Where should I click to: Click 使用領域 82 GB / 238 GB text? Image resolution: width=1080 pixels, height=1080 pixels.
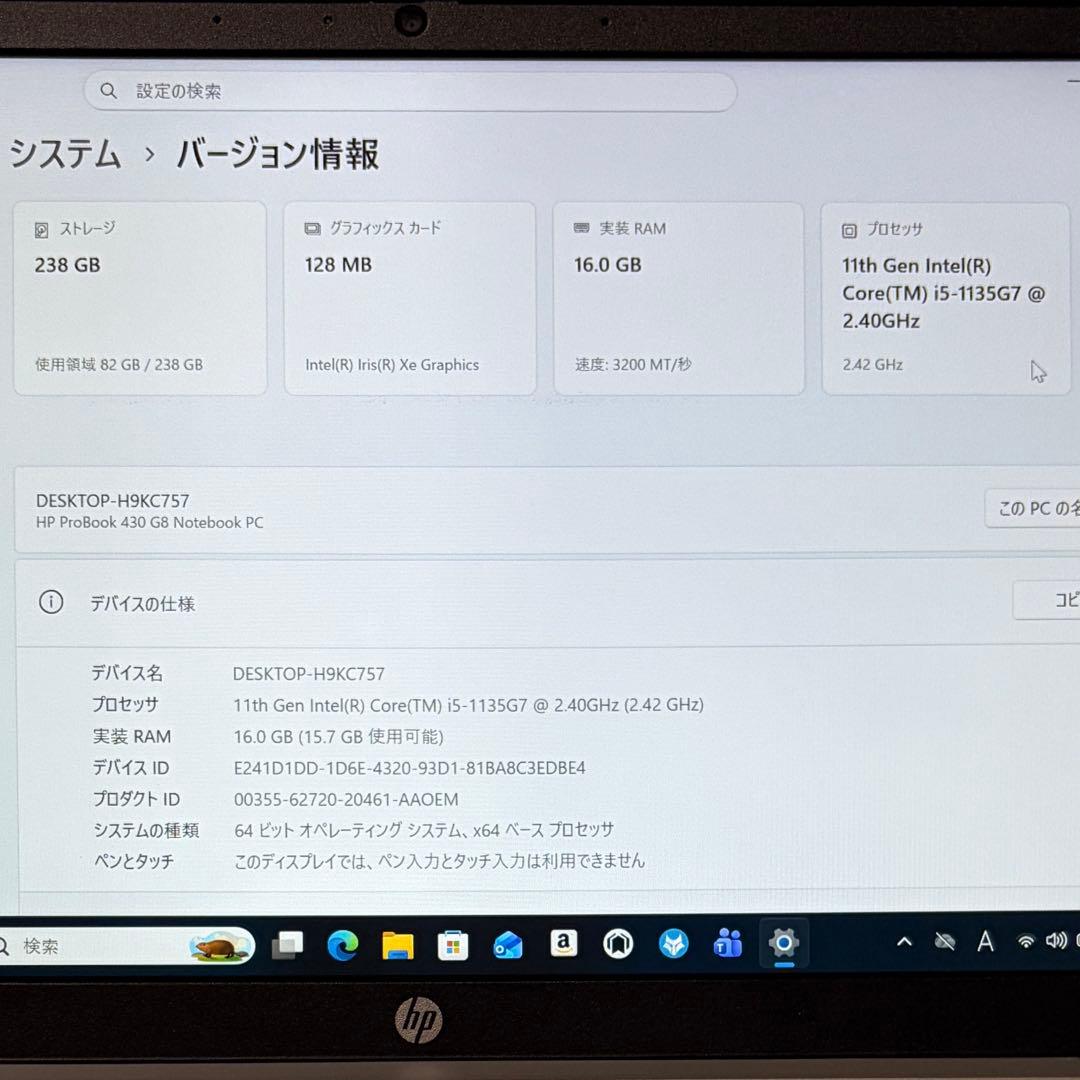[119, 364]
